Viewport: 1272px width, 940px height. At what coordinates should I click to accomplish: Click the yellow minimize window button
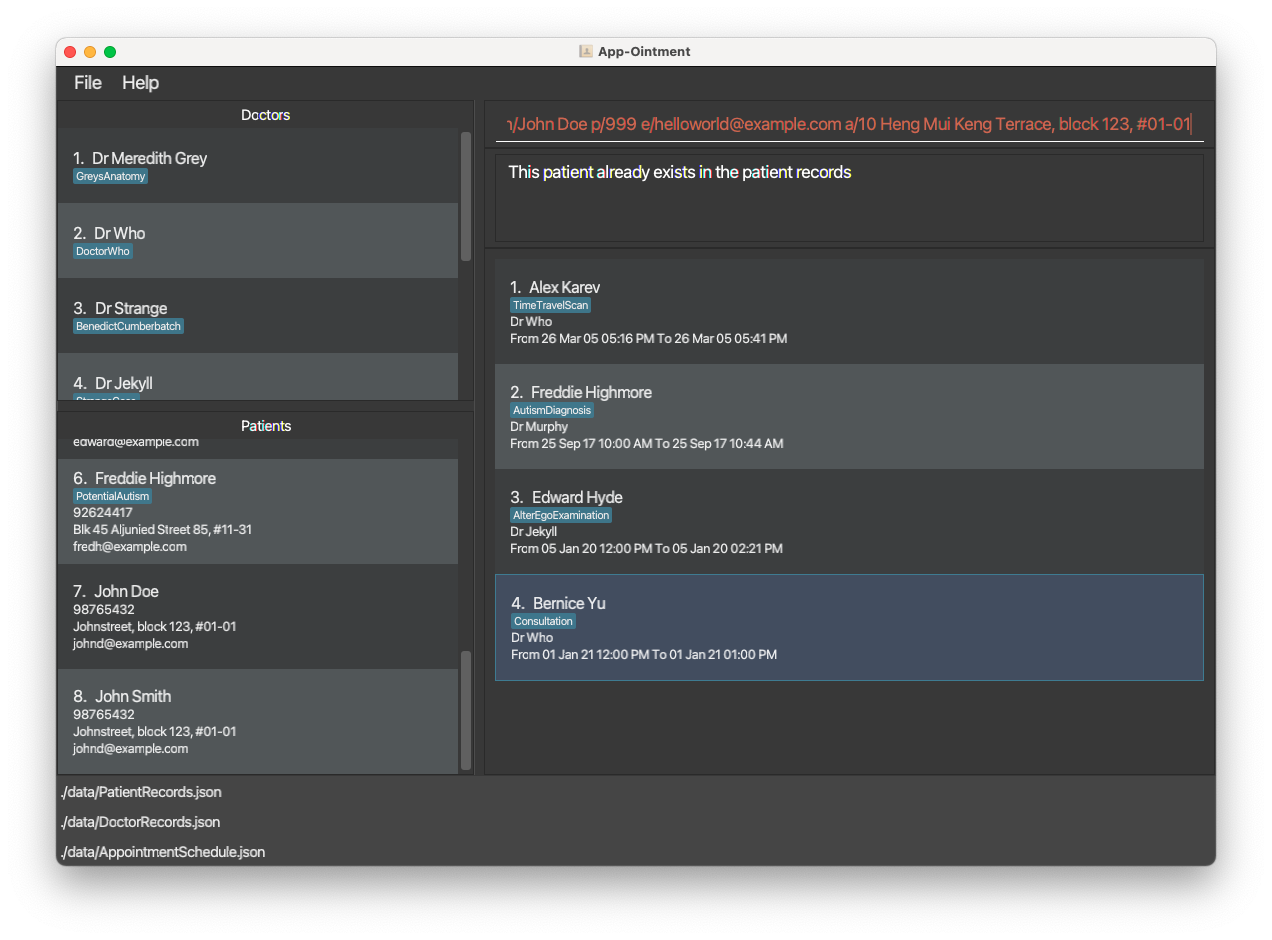[90, 52]
